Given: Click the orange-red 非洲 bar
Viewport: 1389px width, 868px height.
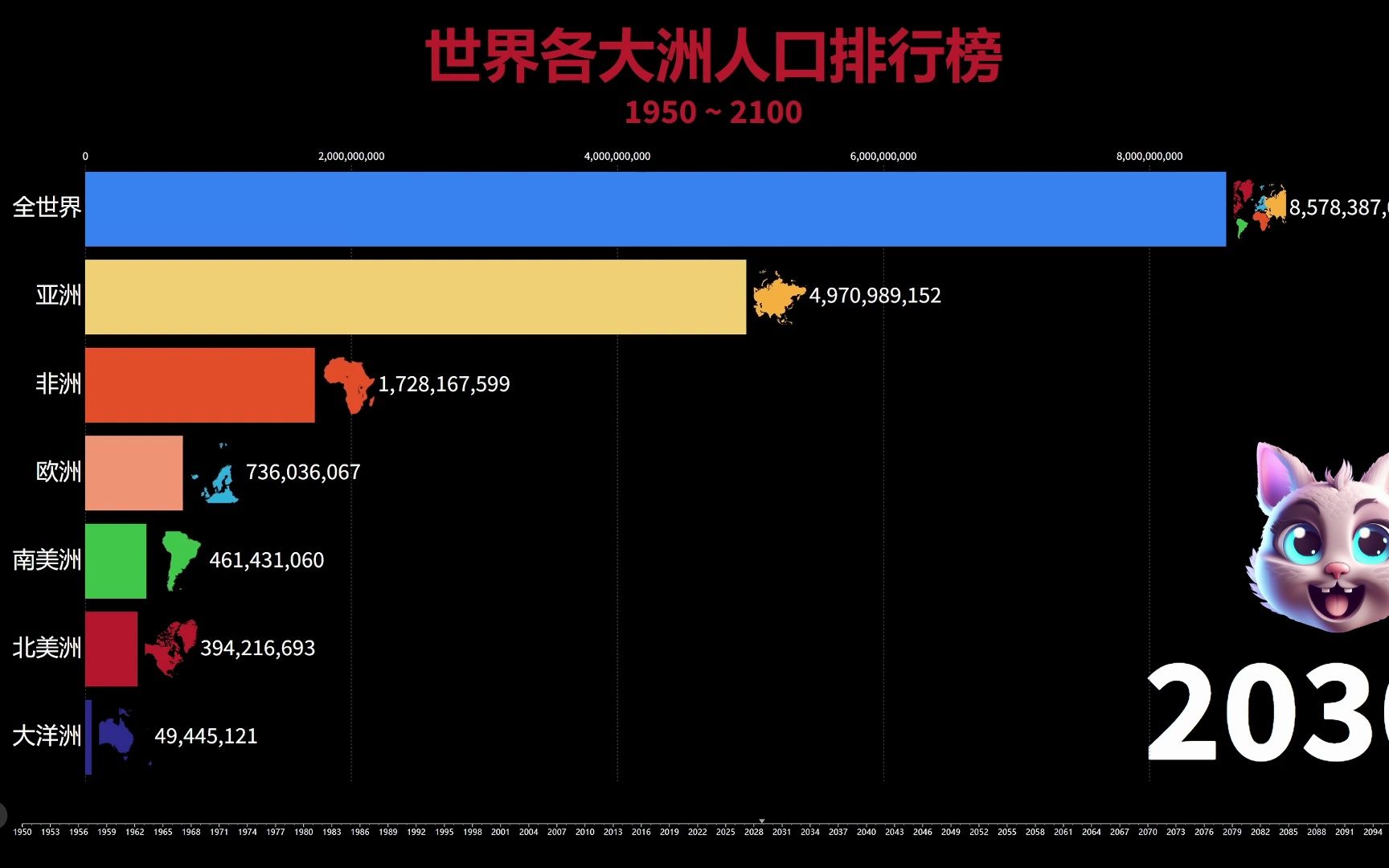Looking at the screenshot, I should [x=200, y=385].
